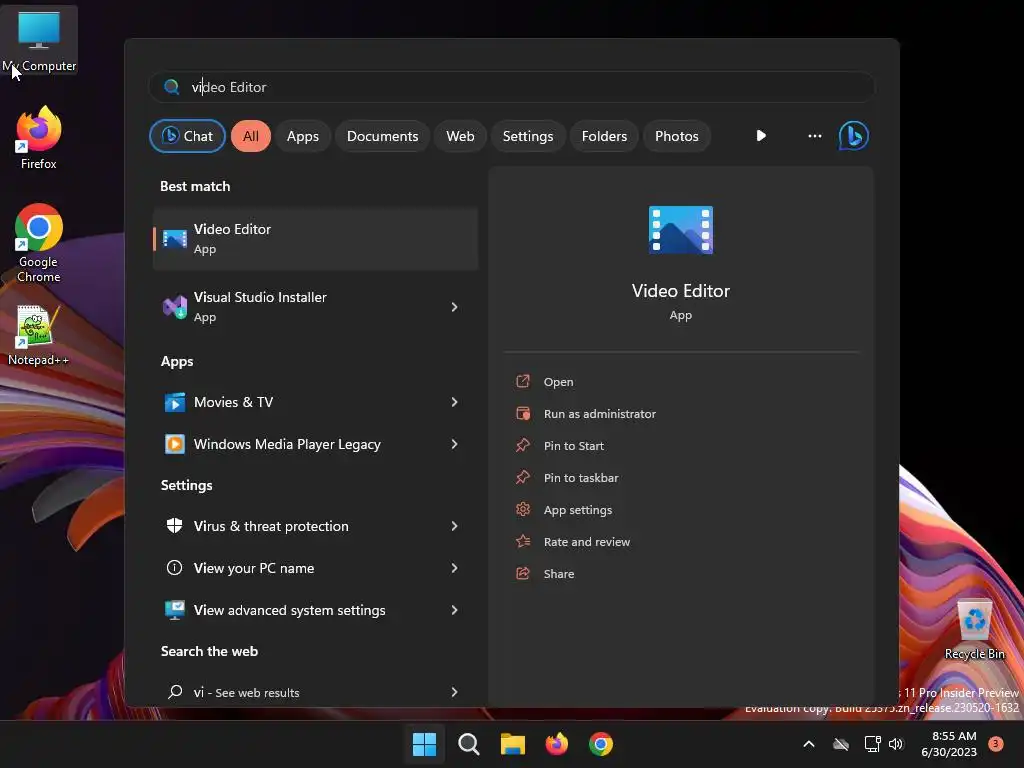The width and height of the screenshot is (1024, 768).
Task: Click the network tray icon
Action: [x=872, y=744]
